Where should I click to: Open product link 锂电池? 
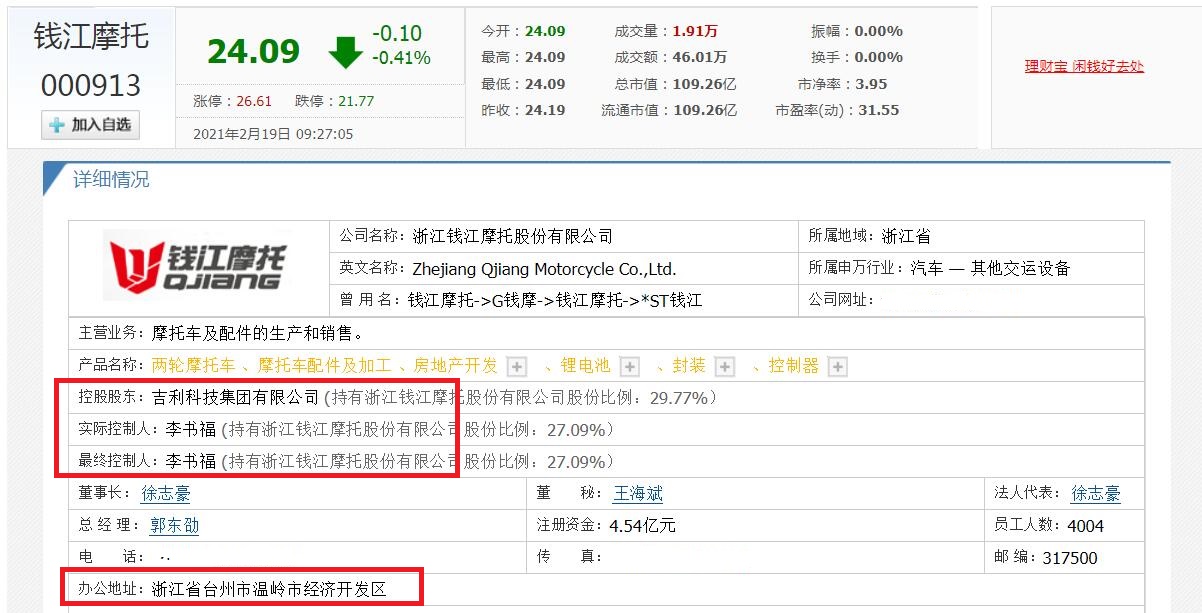coord(585,366)
